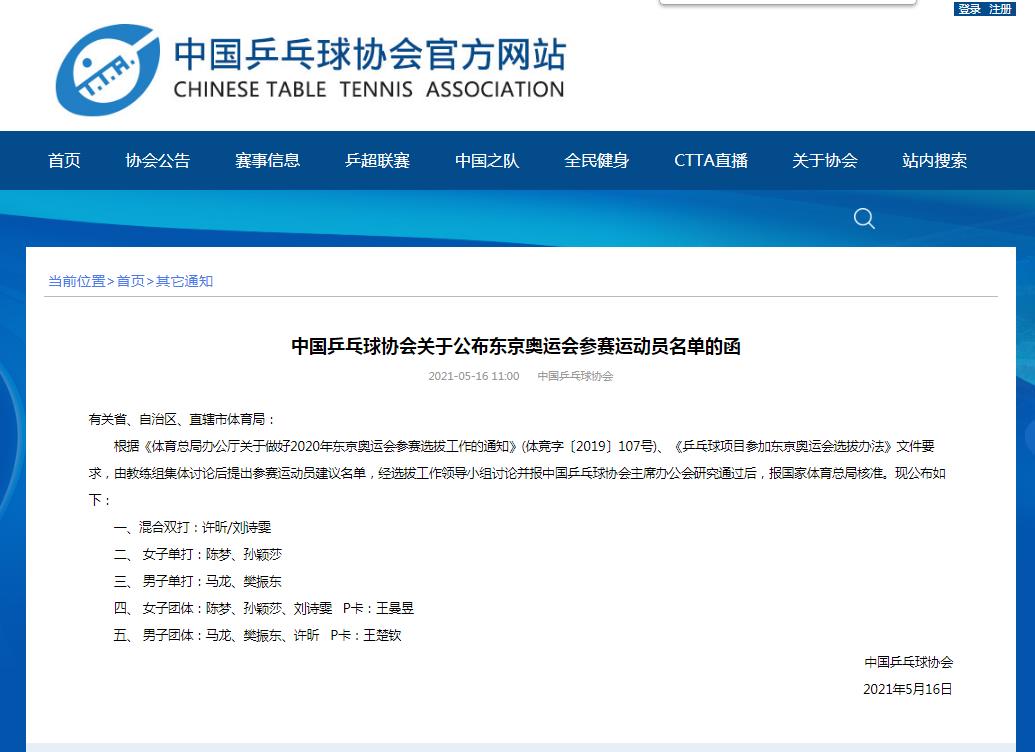
Task: Click the 男子团体 line with P卡 王楚钦
Action: pyautogui.click(x=257, y=635)
